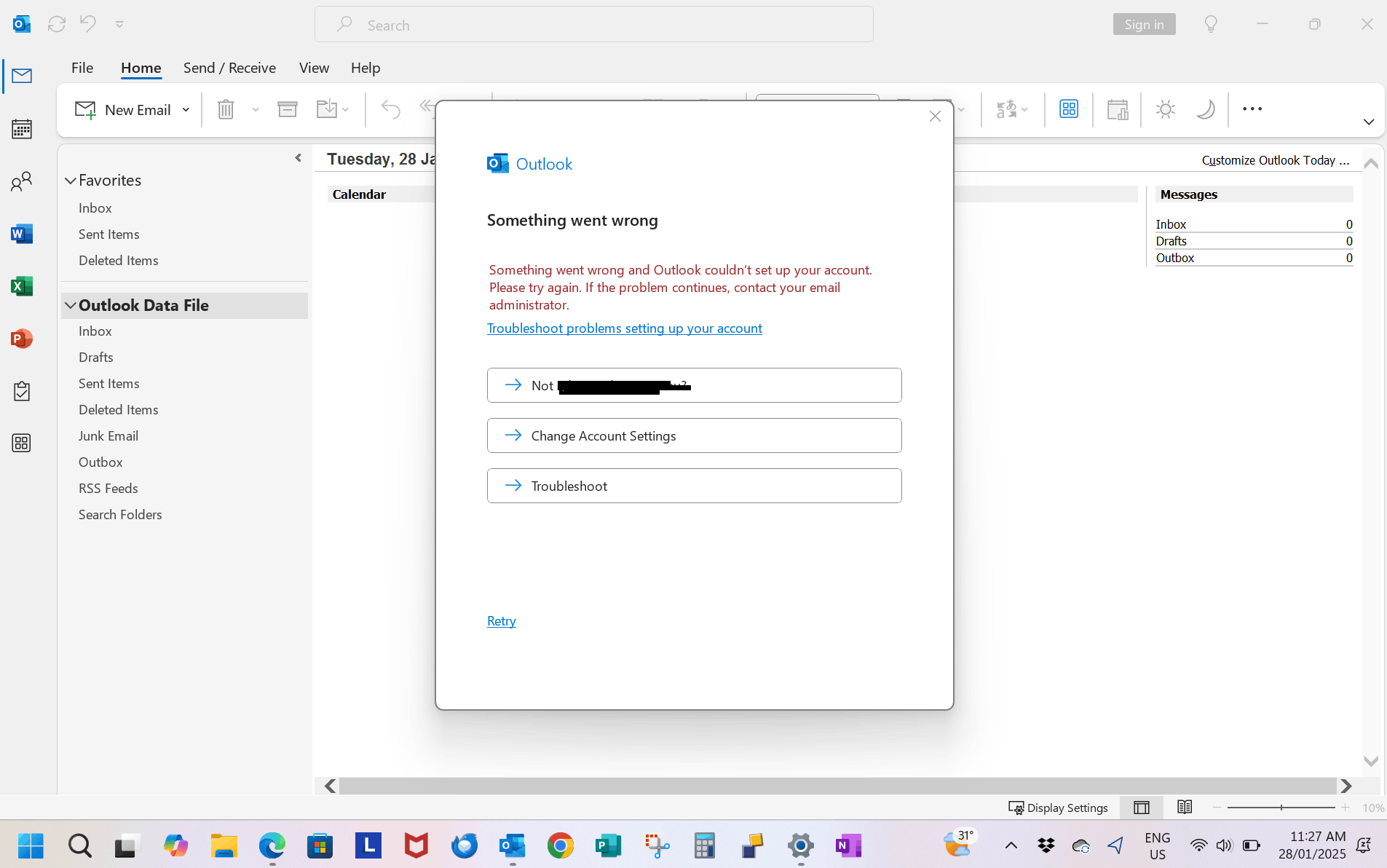This screenshot has height=868, width=1387.
Task: Enable dark mode with the moon icon
Action: click(1206, 109)
